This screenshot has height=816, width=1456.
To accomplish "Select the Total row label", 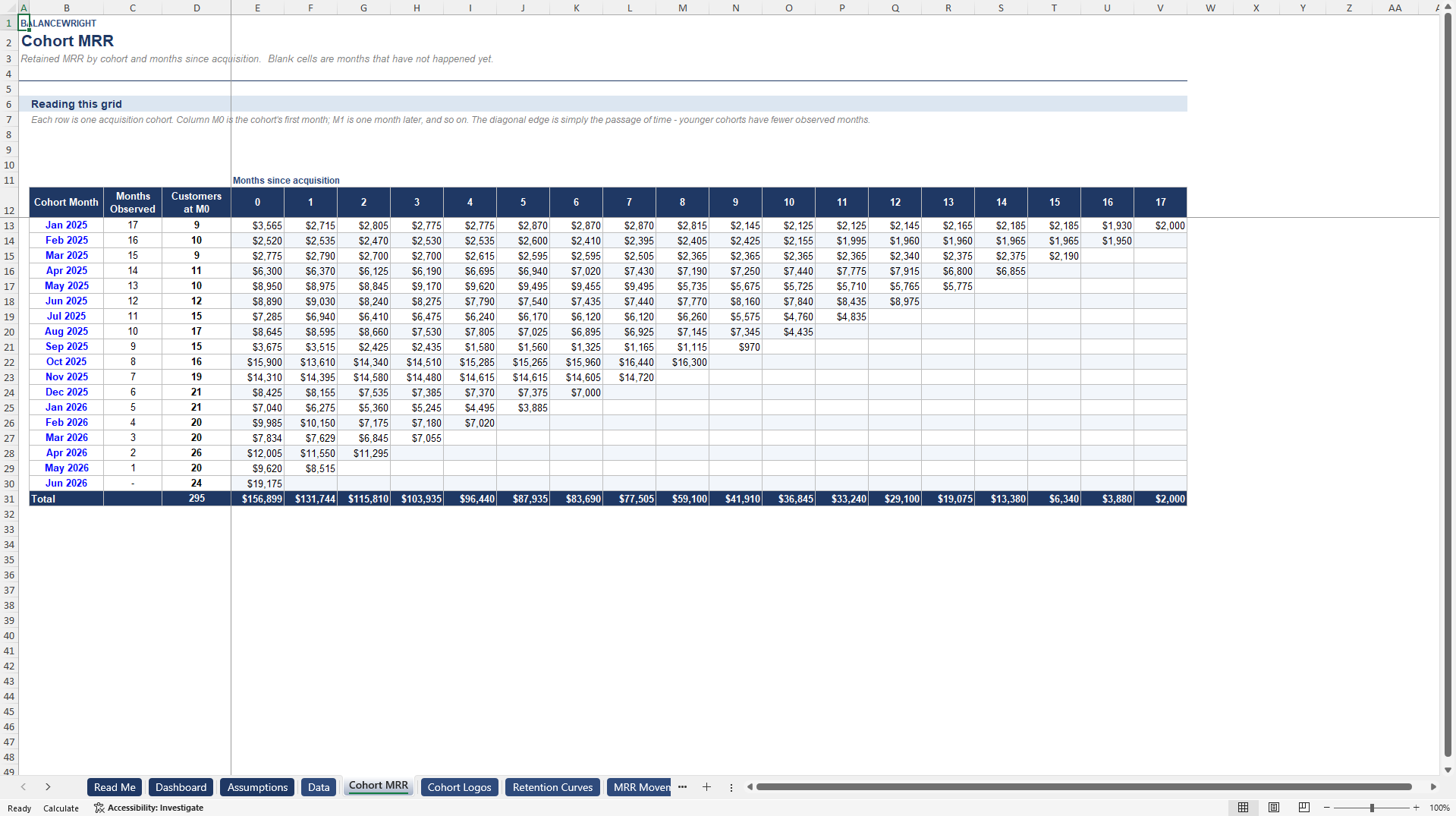I will [66, 499].
